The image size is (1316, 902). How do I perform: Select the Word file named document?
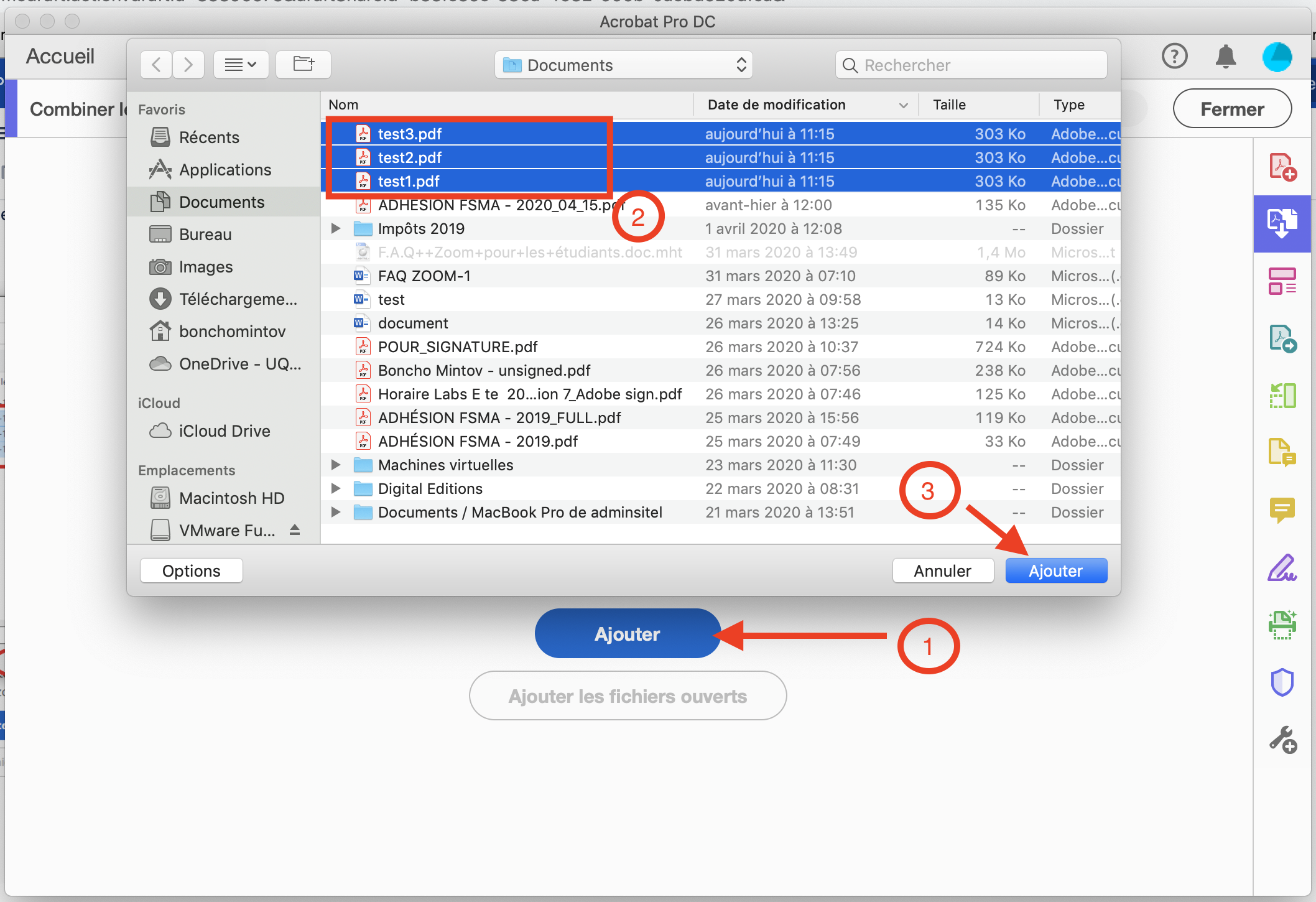[x=721, y=323]
